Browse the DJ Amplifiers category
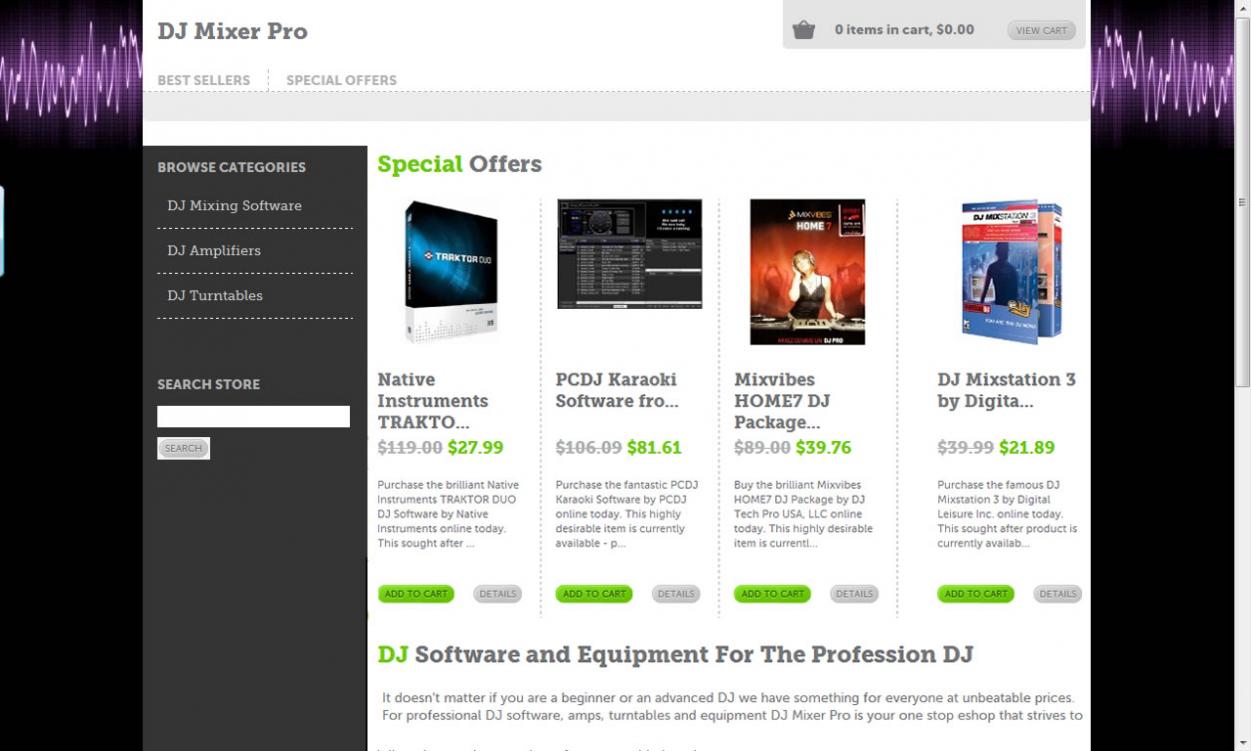The height and width of the screenshot is (751, 1251). (x=214, y=250)
